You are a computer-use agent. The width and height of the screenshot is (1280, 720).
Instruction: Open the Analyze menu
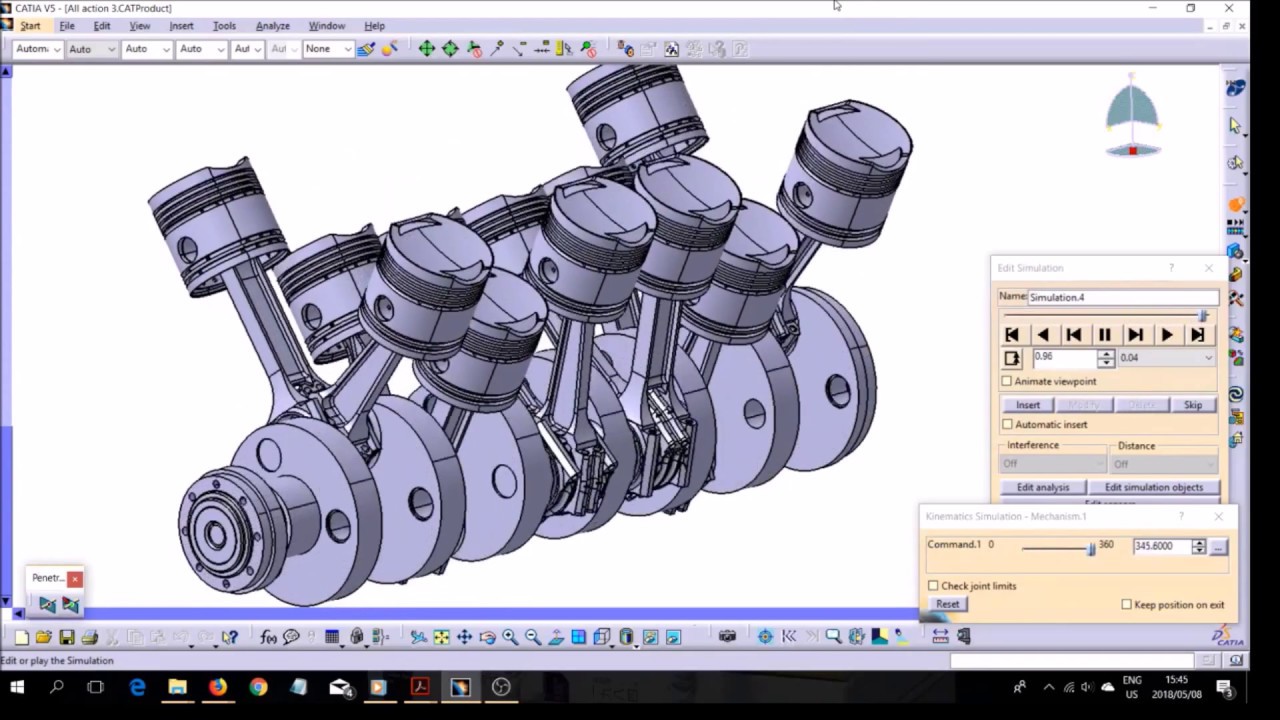272,26
